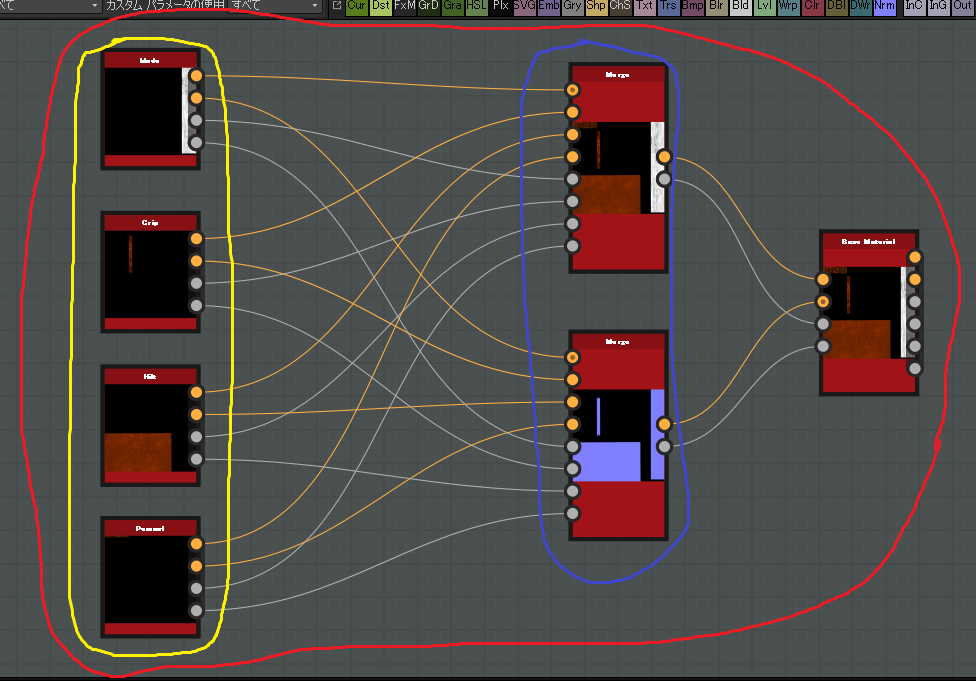Click Hilt node's first orange output connector

[x=196, y=392]
